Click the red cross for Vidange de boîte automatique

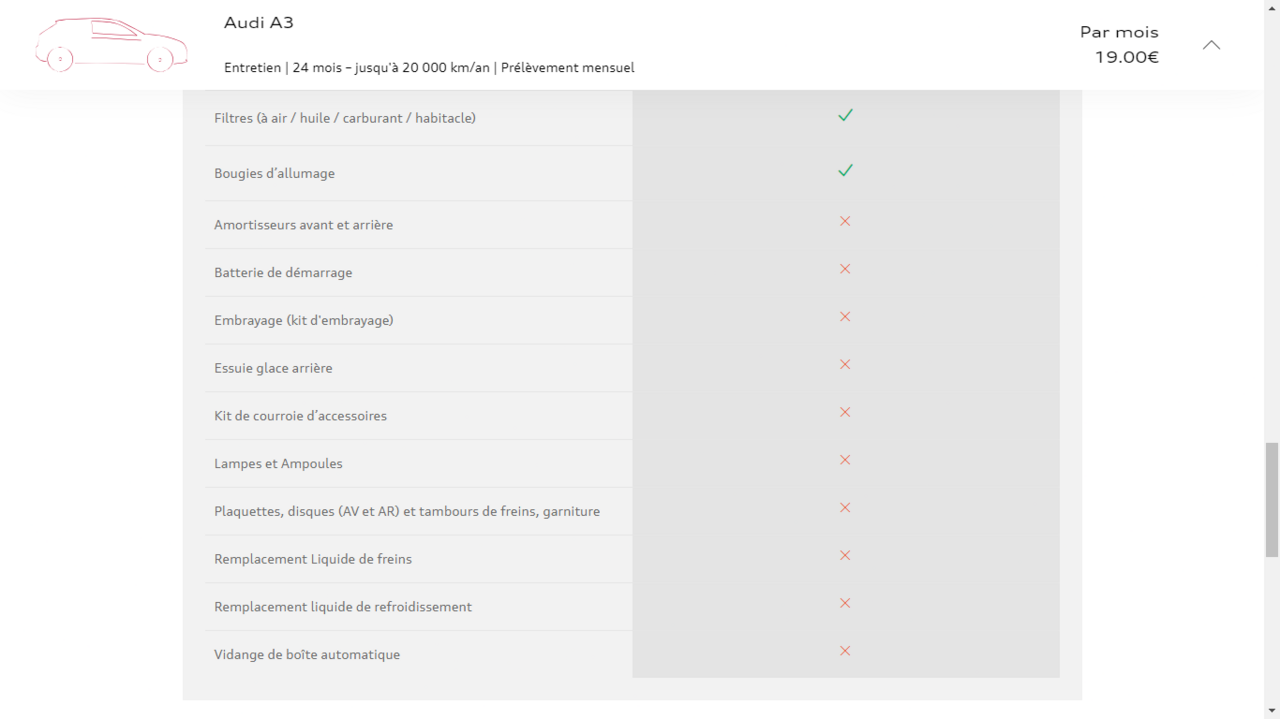pyautogui.click(x=845, y=651)
